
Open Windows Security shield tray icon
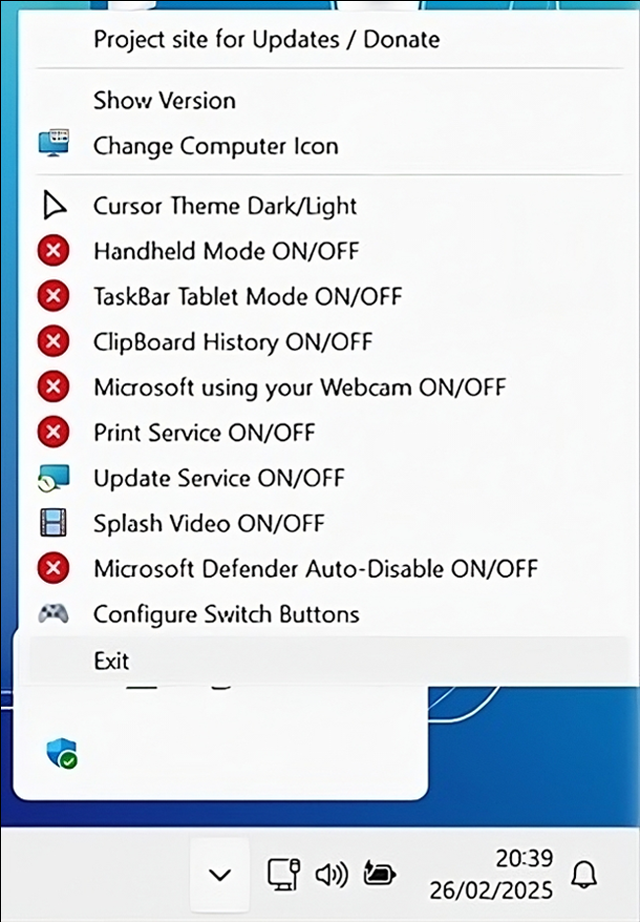click(62, 753)
